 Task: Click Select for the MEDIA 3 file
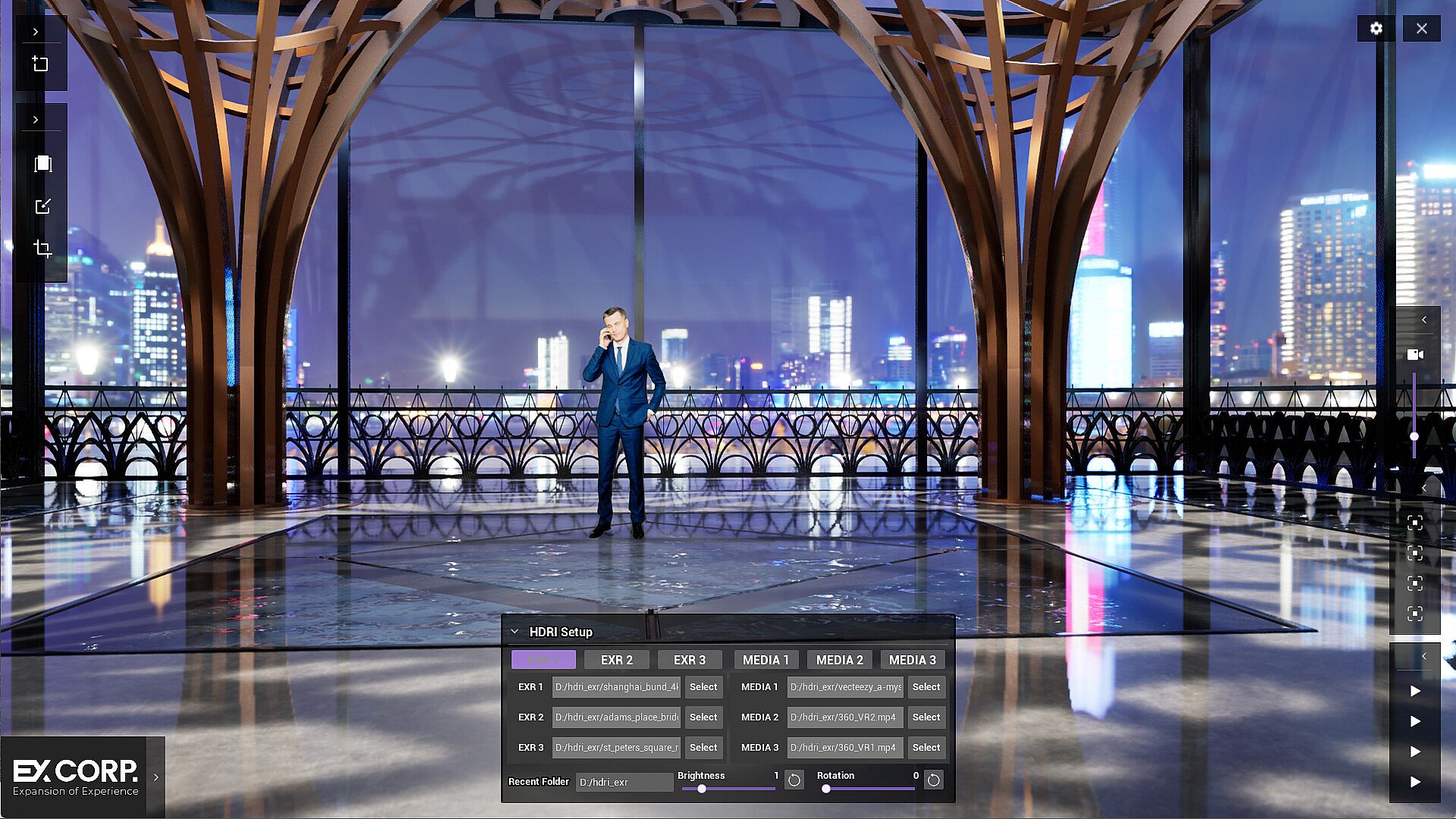926,748
